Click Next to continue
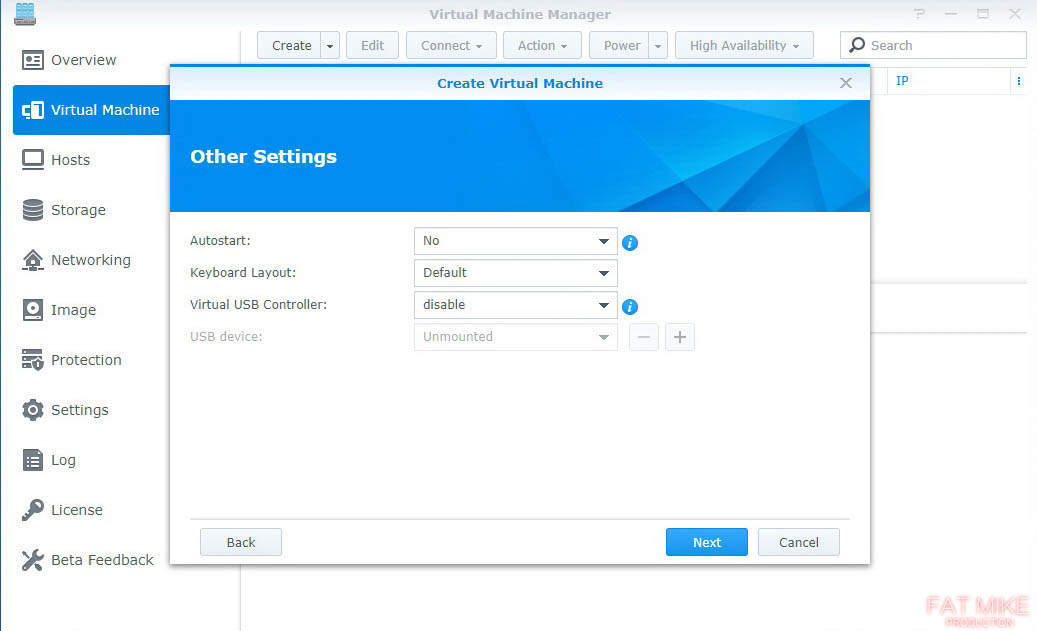 pos(707,542)
